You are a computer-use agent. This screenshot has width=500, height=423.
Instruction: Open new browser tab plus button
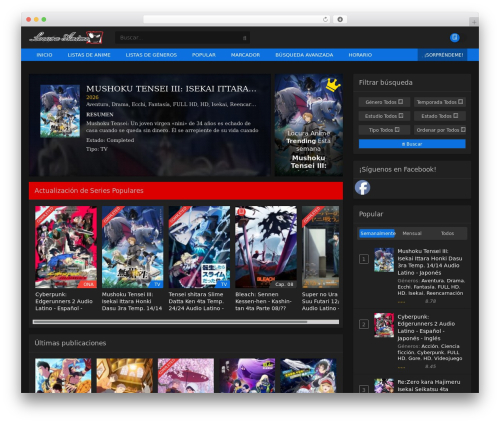click(x=474, y=22)
